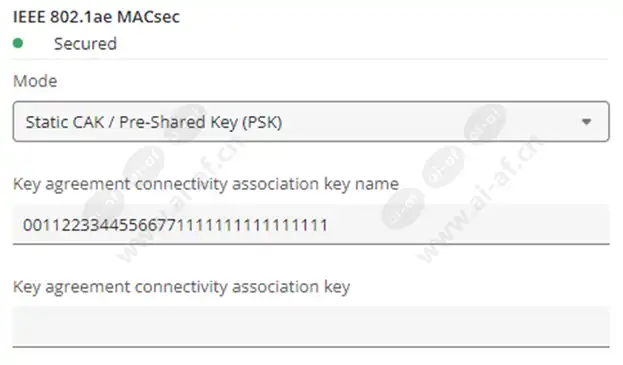Click the 'Key agreement connectivity association key name' label
The image size is (623, 365).
click(x=206, y=184)
